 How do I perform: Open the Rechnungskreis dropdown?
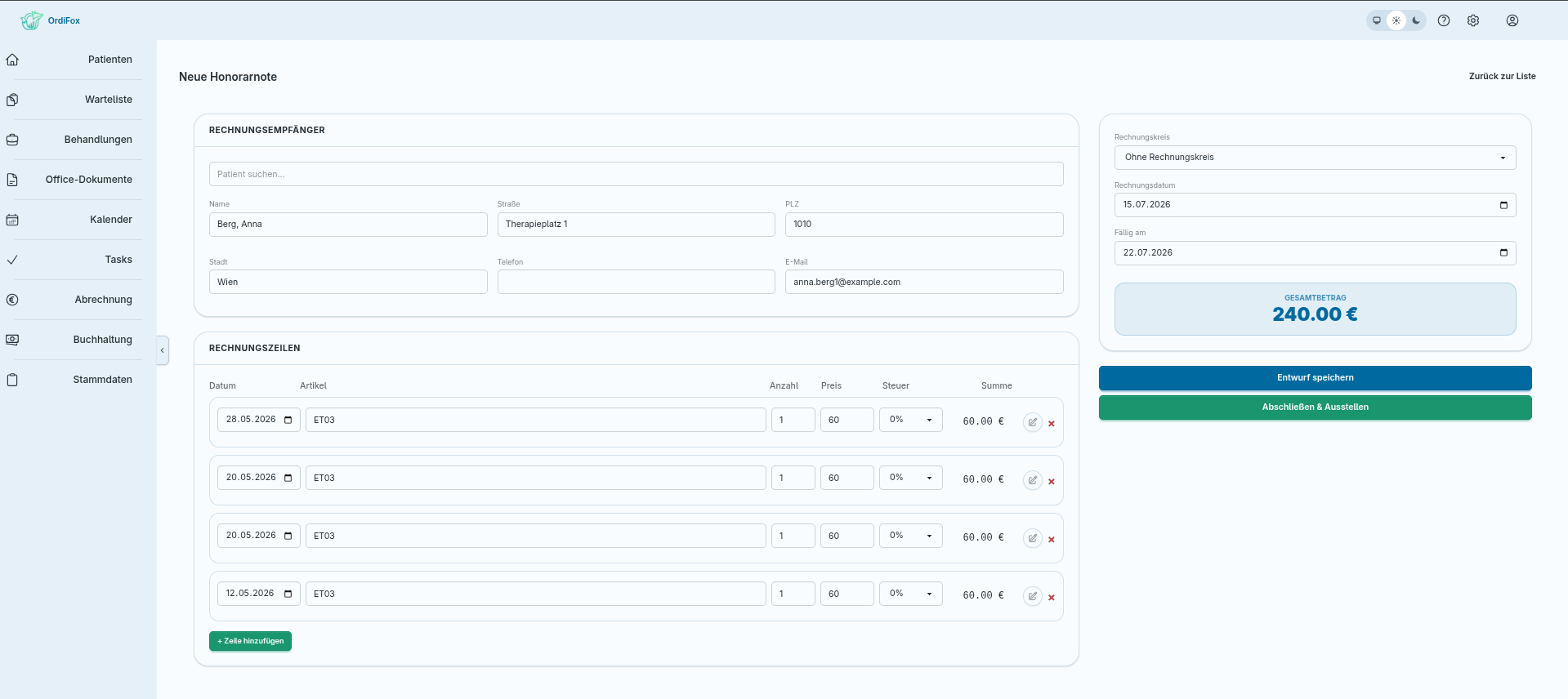click(1315, 158)
